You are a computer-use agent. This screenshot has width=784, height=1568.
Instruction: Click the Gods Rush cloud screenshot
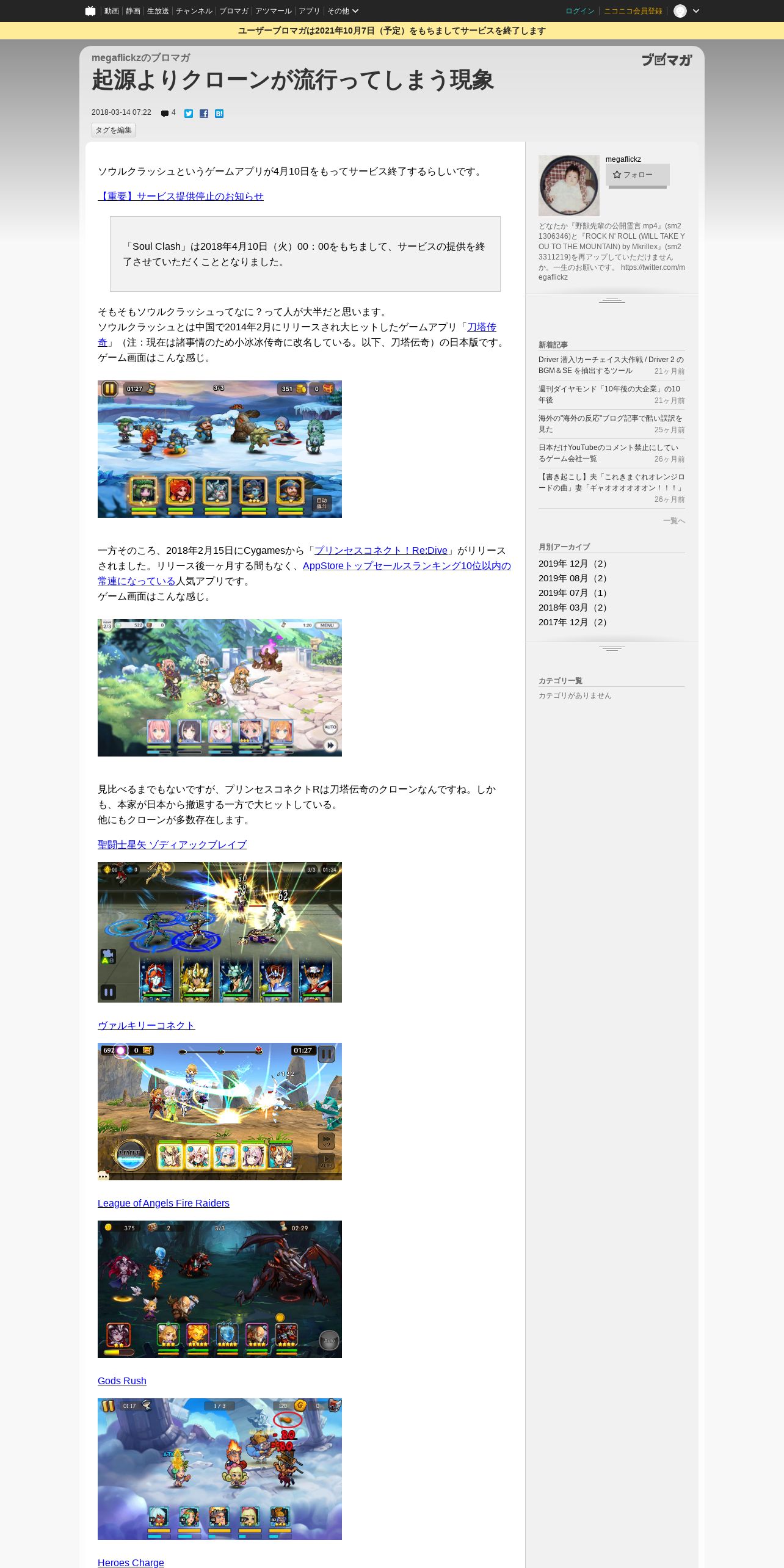point(220,1469)
